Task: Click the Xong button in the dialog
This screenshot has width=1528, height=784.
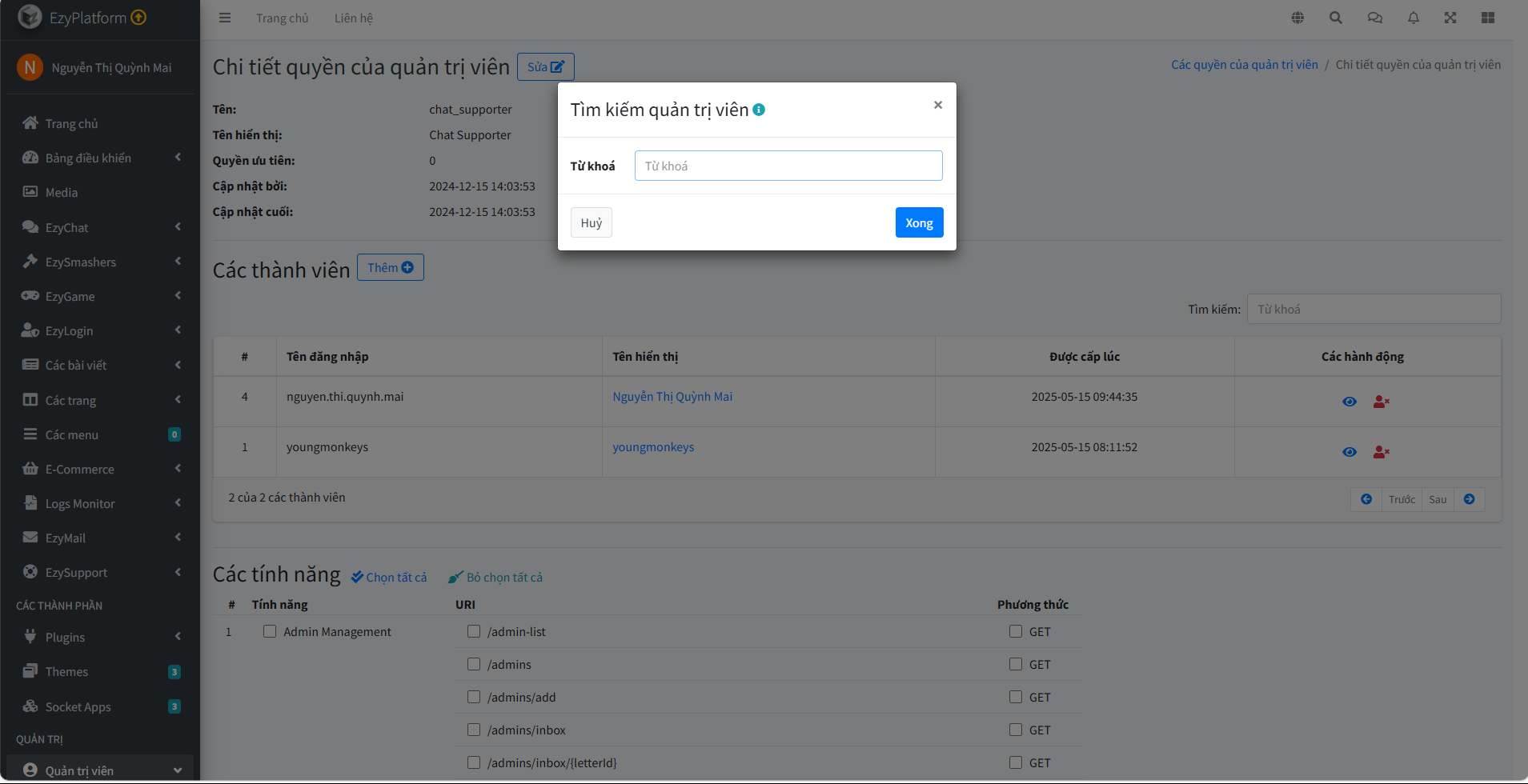Action: (919, 222)
